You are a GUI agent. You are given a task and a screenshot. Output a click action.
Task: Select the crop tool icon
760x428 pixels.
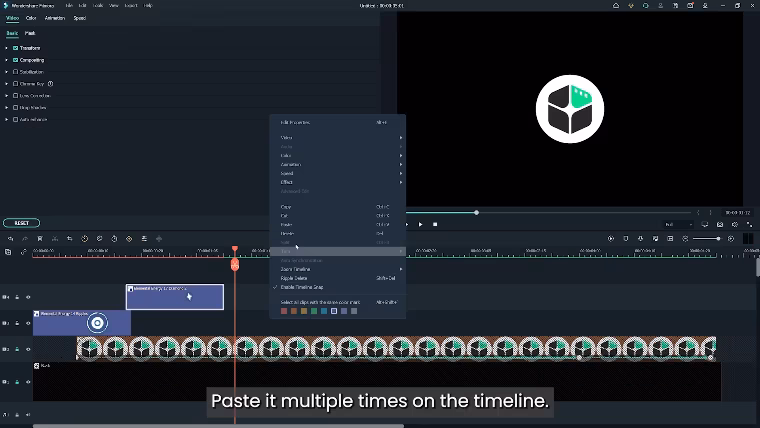[69, 238]
